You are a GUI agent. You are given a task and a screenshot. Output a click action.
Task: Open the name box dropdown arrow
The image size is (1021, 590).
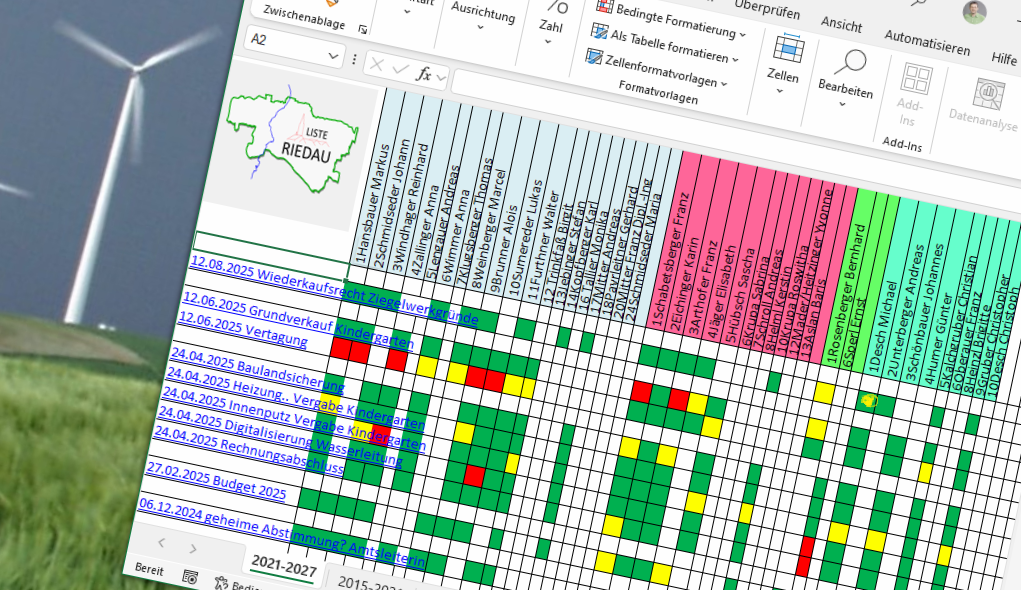click(333, 56)
